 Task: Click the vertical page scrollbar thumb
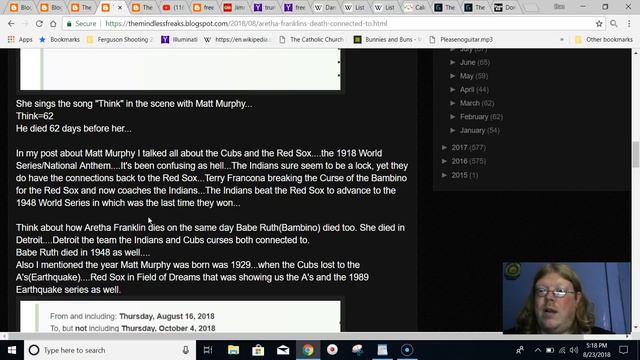tap(636, 154)
